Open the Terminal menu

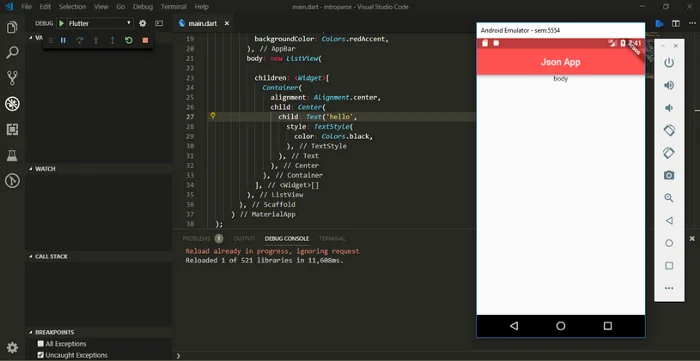pyautogui.click(x=174, y=7)
